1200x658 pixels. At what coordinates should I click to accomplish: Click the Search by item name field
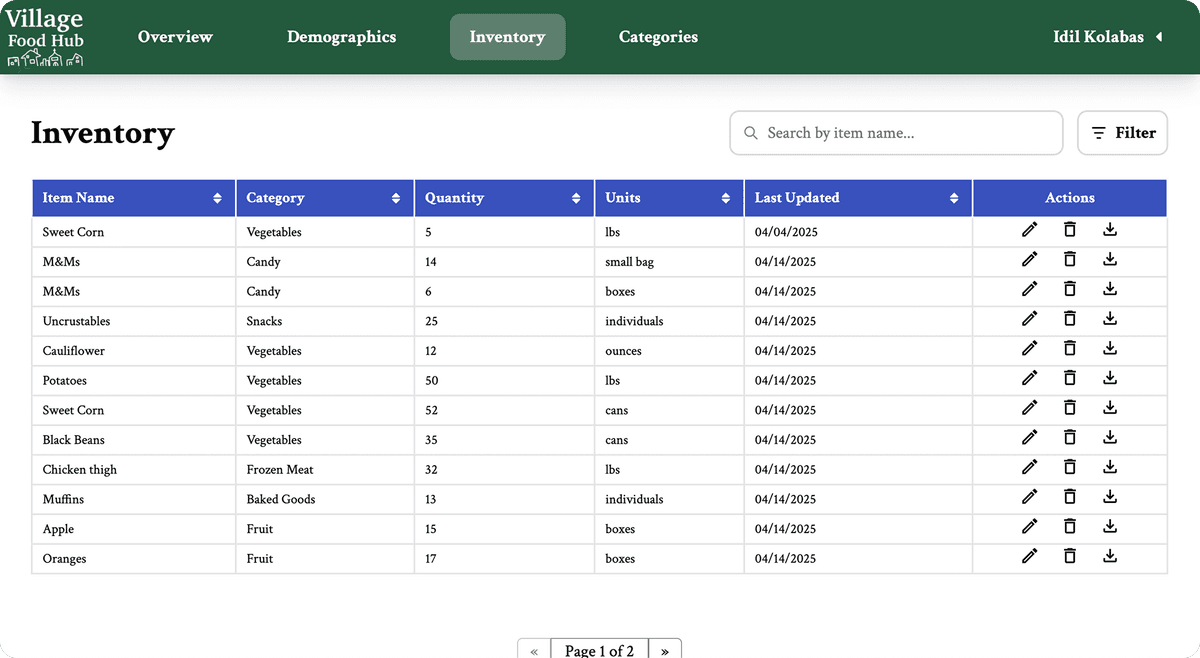pyautogui.click(x=896, y=133)
